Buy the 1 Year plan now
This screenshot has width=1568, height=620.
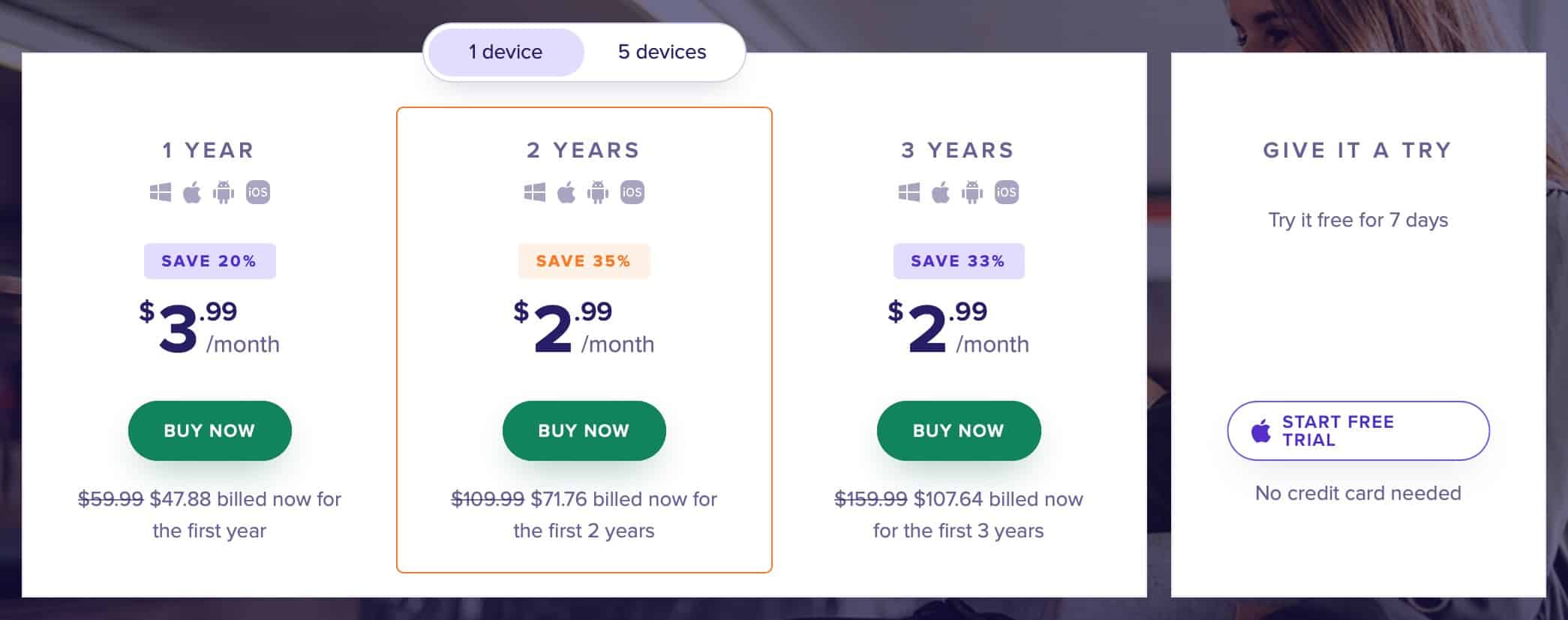click(x=209, y=431)
